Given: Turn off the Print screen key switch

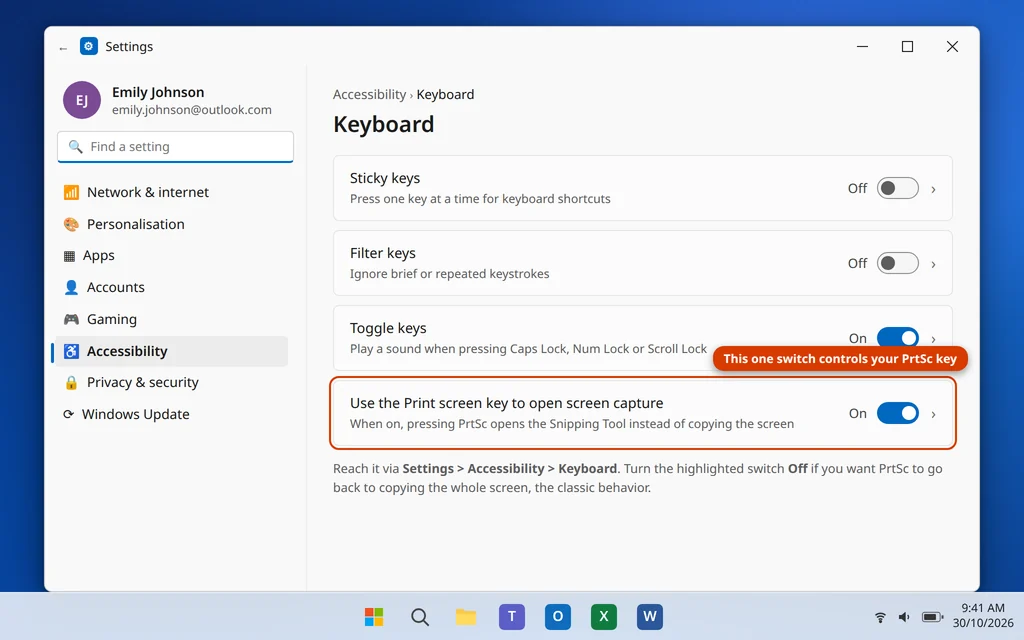Looking at the screenshot, I should [x=897, y=413].
